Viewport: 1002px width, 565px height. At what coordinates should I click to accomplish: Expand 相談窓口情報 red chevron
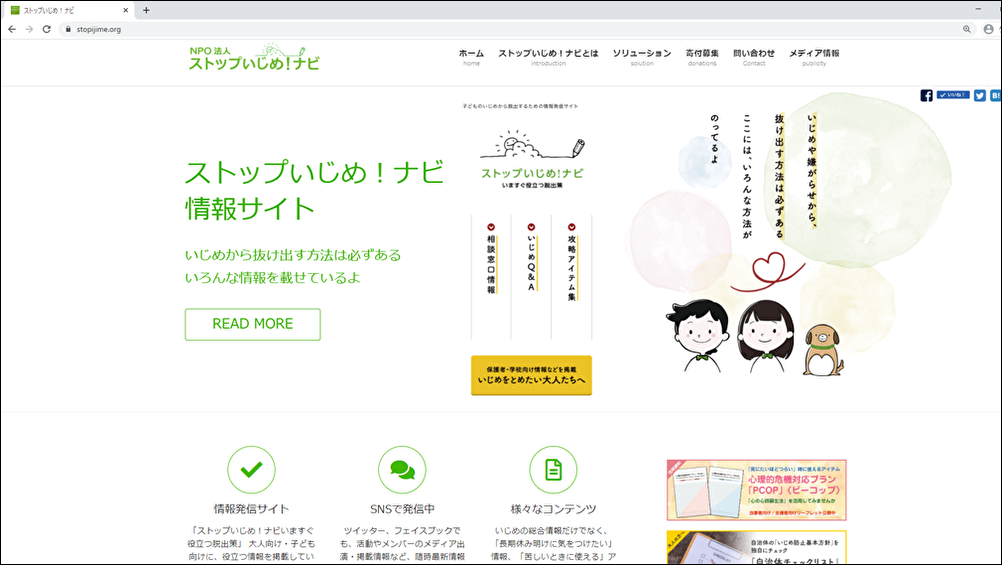click(491, 227)
